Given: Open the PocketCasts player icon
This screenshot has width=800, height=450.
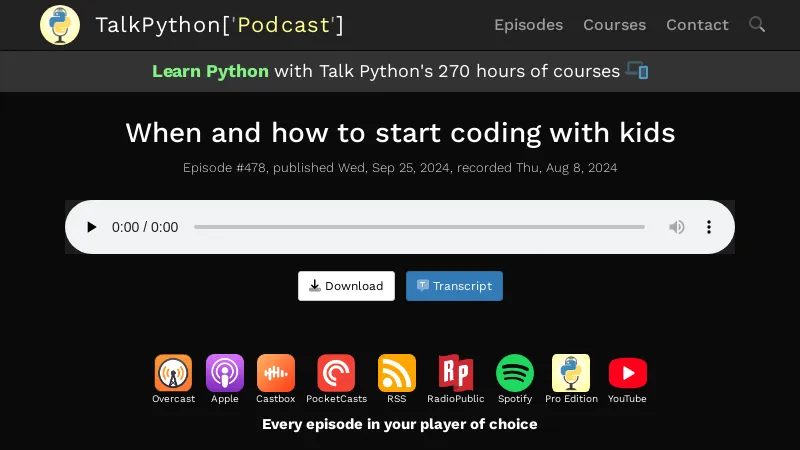Looking at the screenshot, I should 336,374.
